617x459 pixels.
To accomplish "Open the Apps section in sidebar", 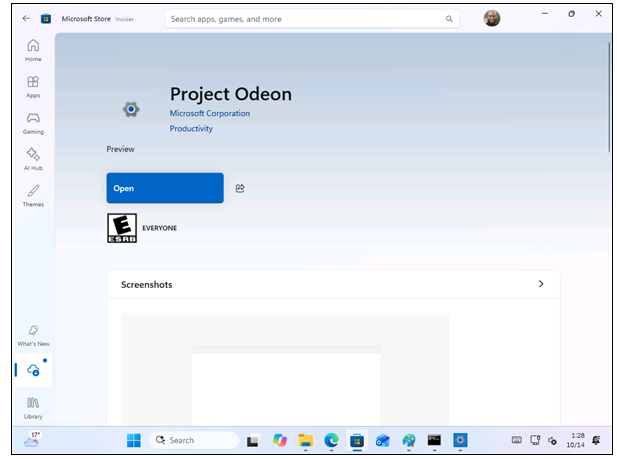I will [33, 87].
